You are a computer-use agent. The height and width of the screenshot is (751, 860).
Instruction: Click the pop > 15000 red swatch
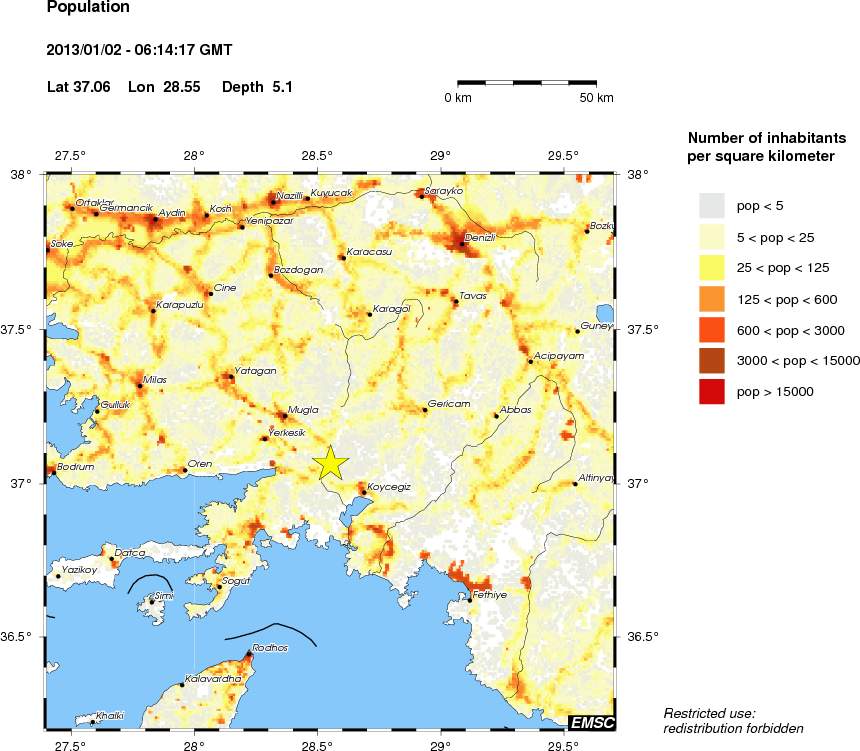[x=711, y=391]
